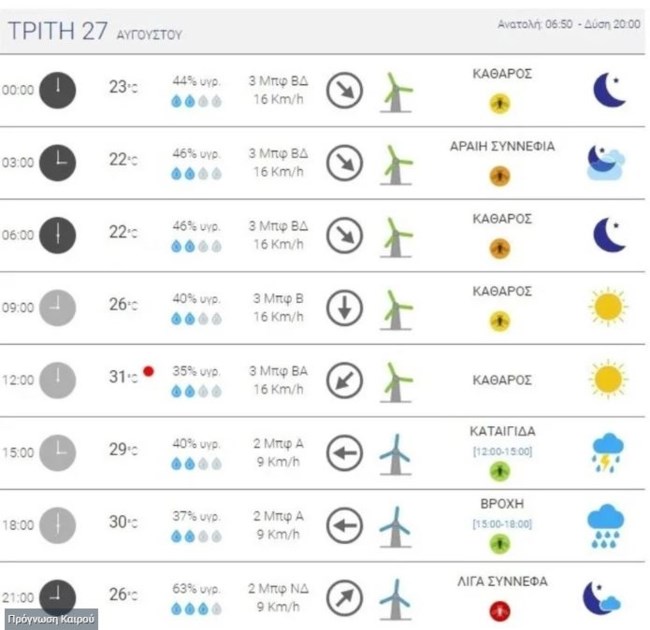Click the humidity droplets at 21:00
This screenshot has height=630, width=650.
tap(196, 609)
